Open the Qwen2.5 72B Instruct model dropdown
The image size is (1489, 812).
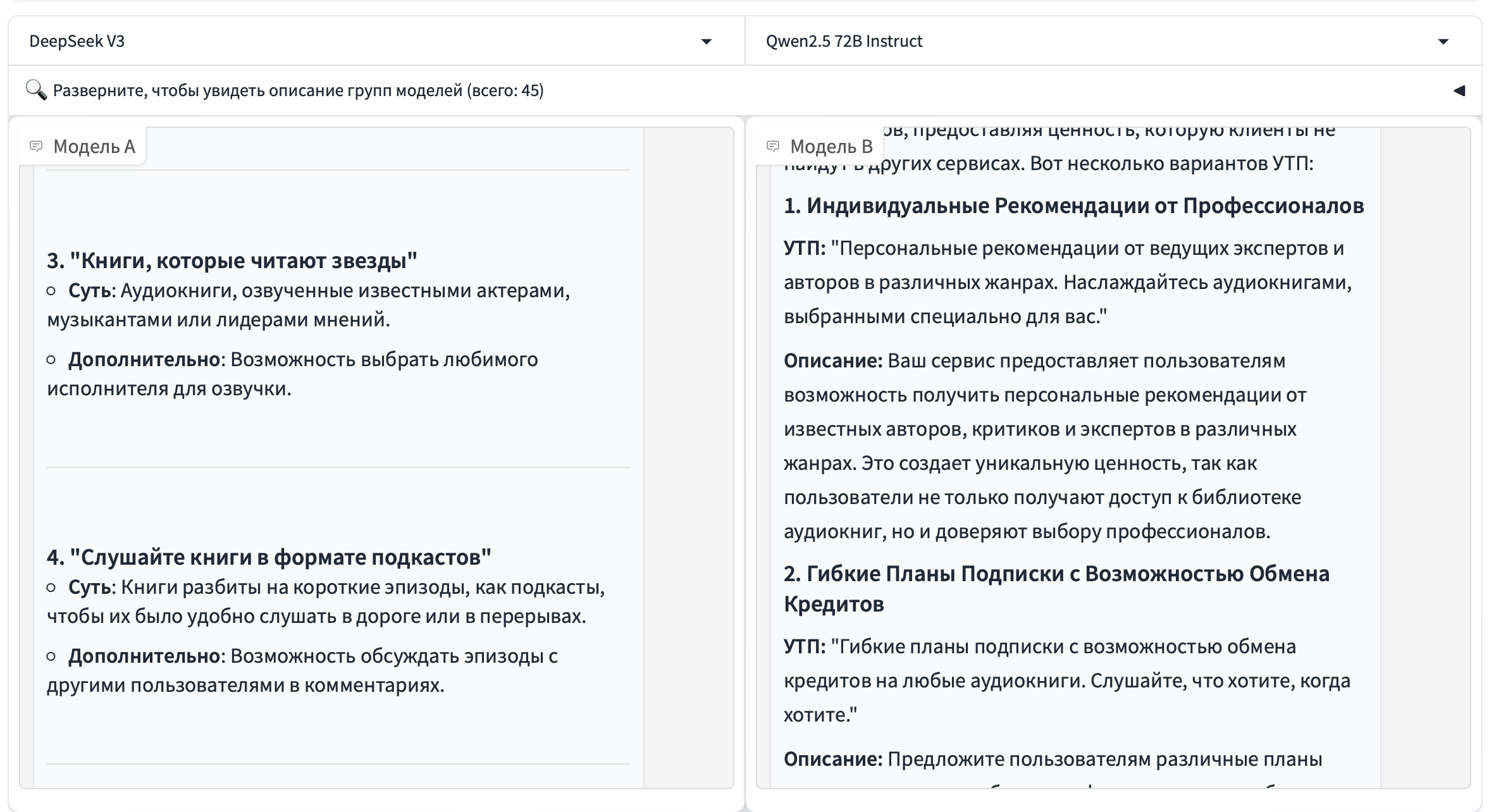(x=1113, y=41)
